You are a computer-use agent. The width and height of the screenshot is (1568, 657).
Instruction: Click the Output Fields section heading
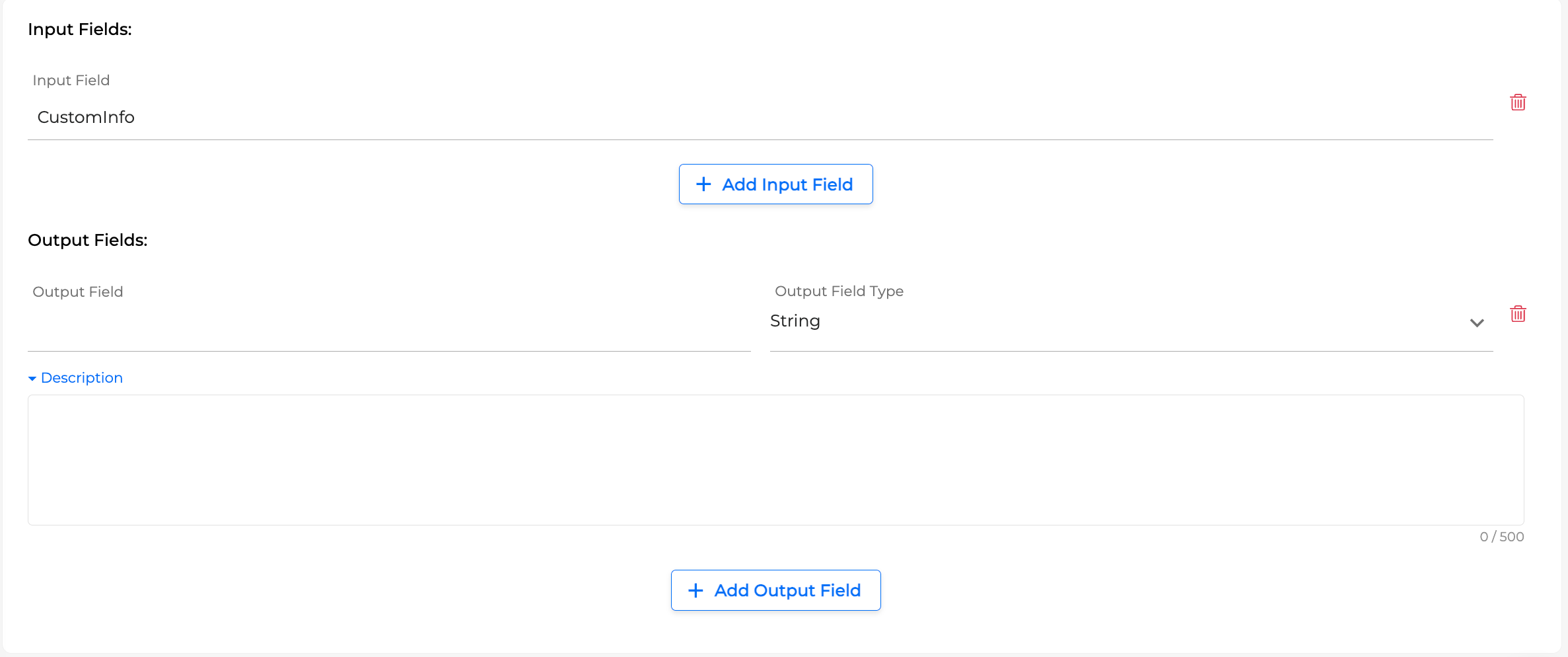tap(88, 241)
